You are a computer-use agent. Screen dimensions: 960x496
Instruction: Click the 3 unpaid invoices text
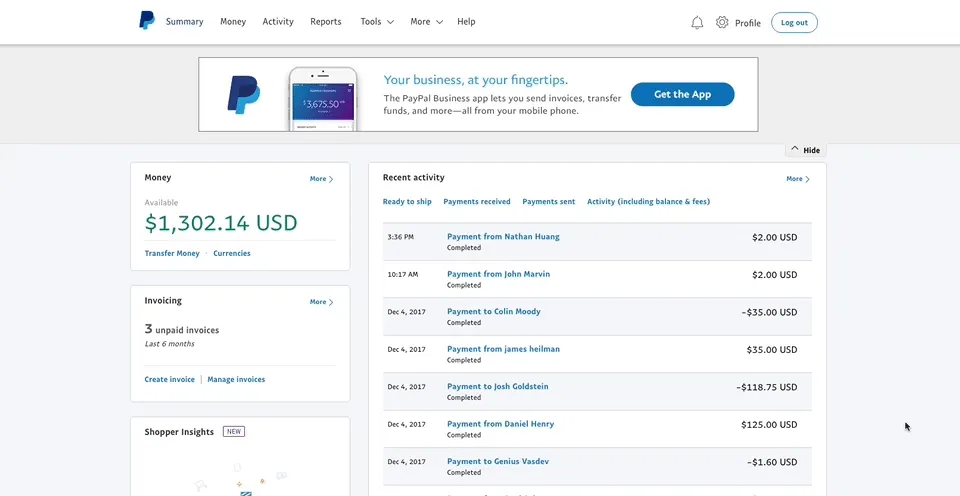(182, 329)
